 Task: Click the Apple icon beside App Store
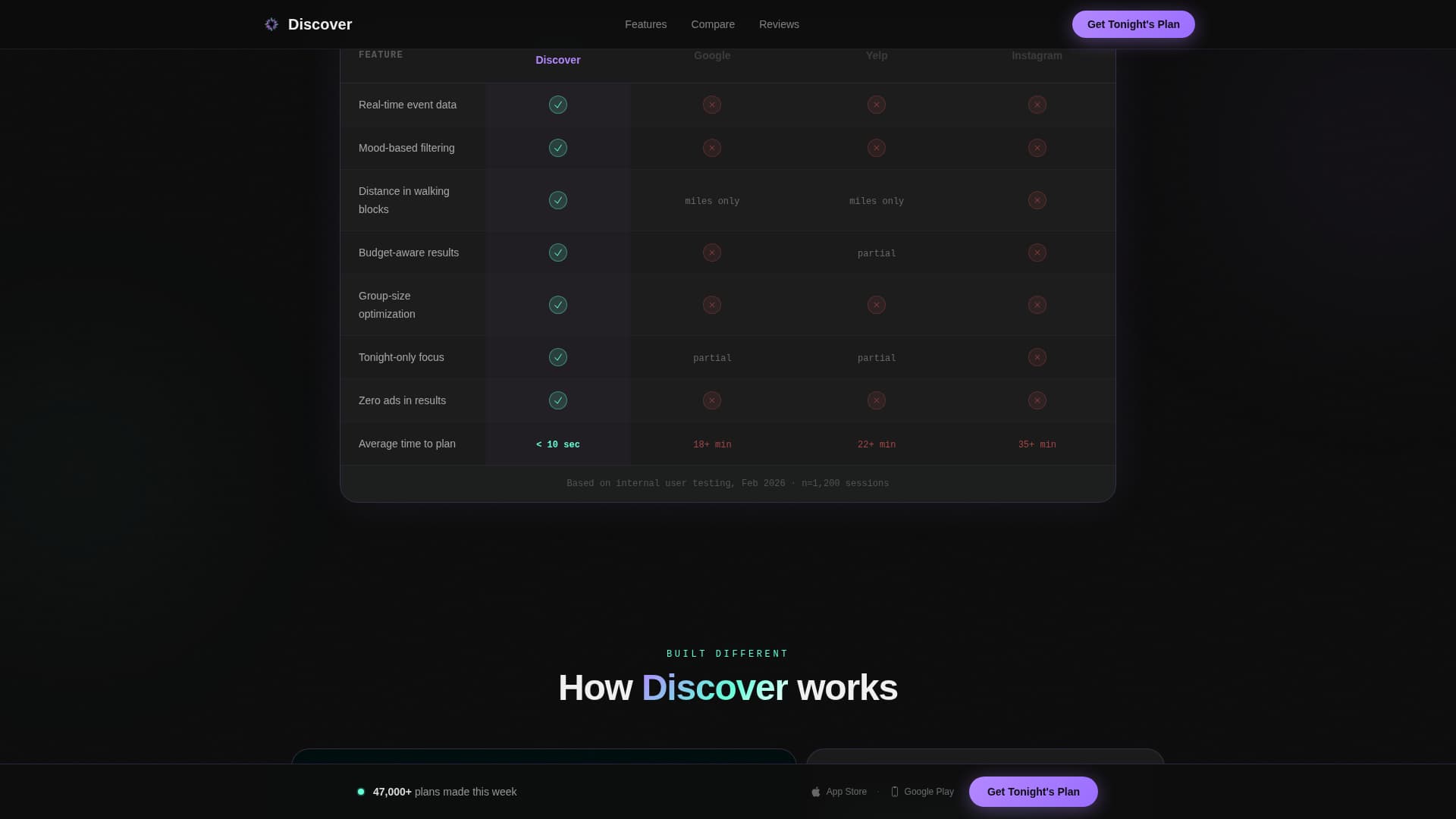tap(816, 792)
